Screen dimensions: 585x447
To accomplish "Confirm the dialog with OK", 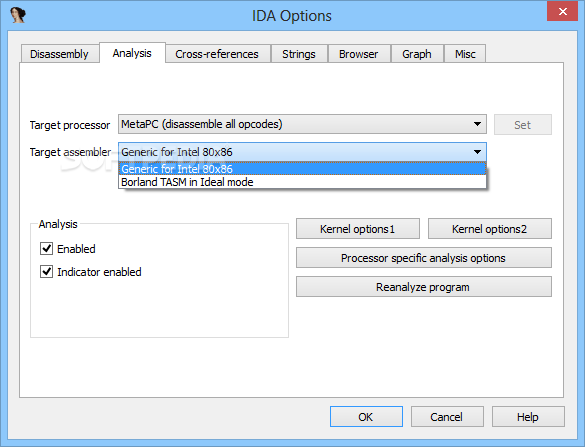I will click(366, 417).
